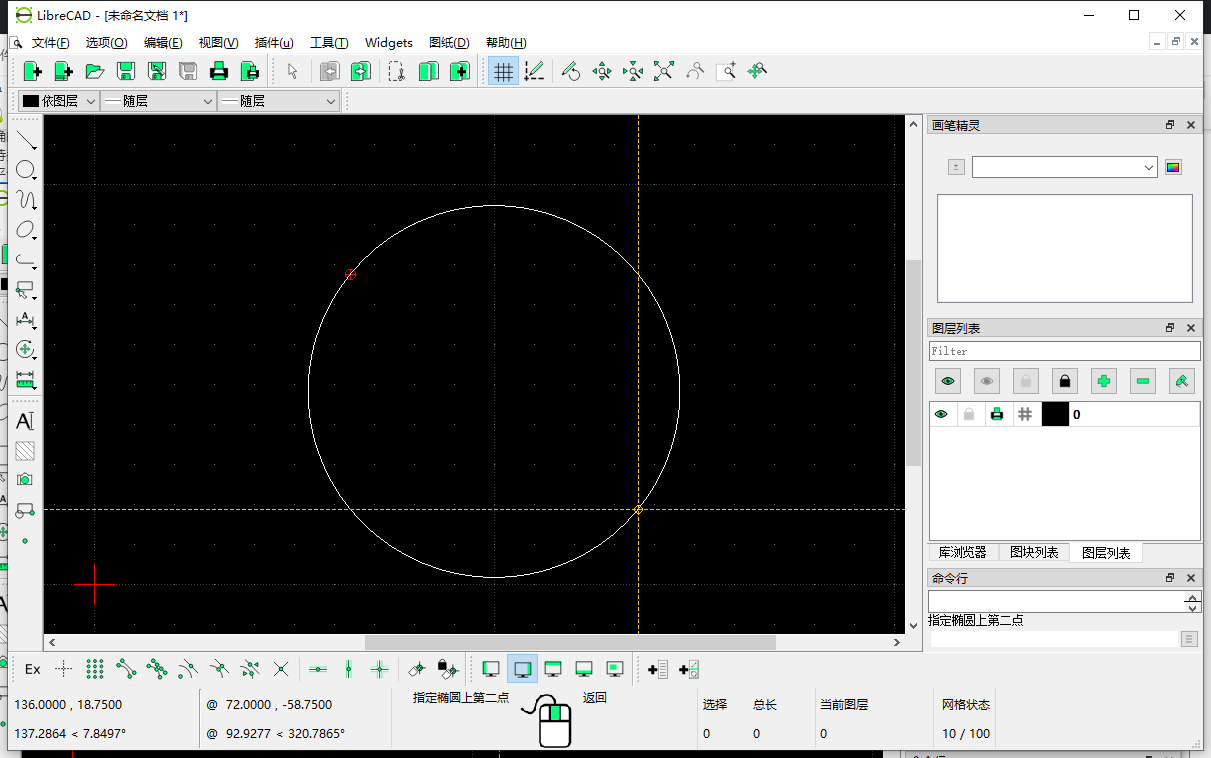Toggle snap on grid
1211x758 pixels.
click(95, 669)
